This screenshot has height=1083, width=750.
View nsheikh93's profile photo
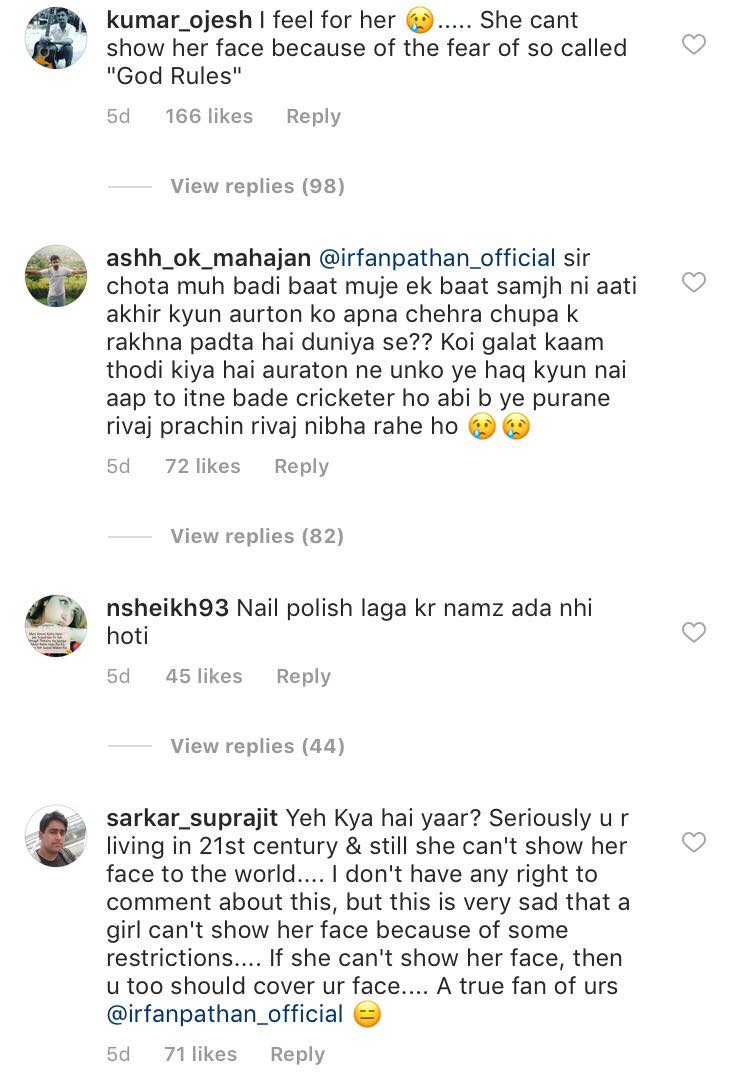point(56,625)
